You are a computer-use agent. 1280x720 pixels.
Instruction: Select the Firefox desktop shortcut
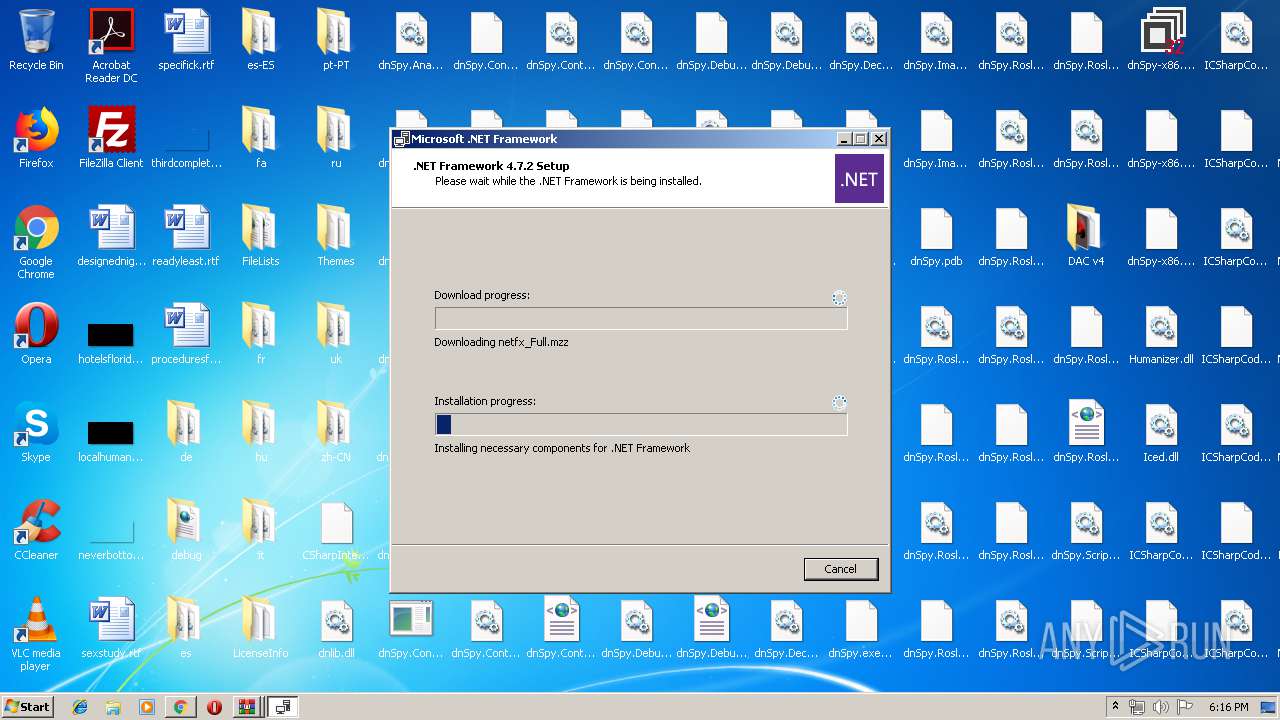(x=36, y=139)
